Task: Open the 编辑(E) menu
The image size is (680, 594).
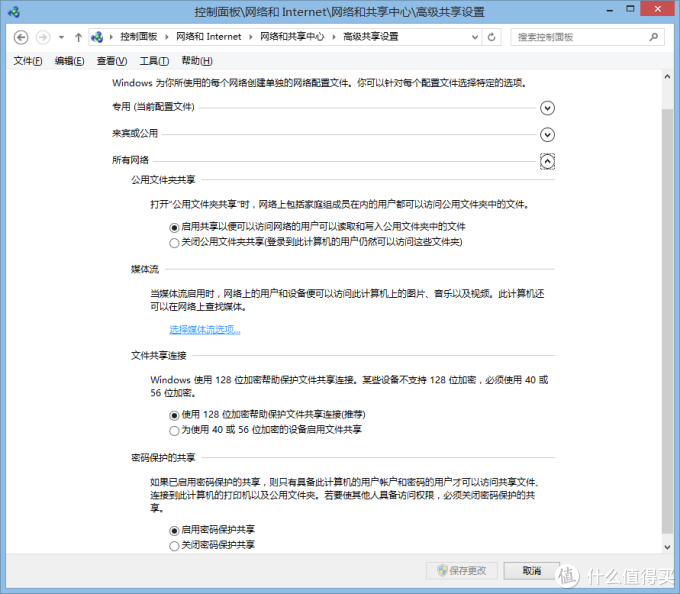Action: (x=69, y=61)
